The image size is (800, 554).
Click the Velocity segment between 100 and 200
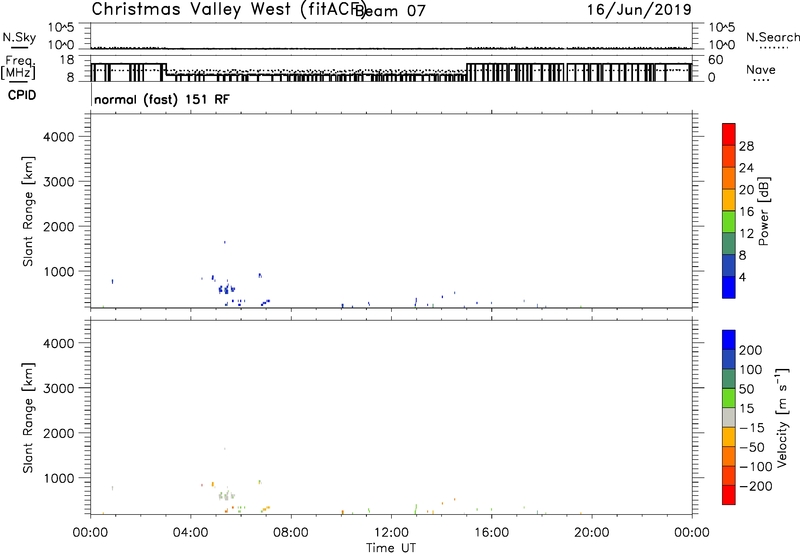(729, 360)
